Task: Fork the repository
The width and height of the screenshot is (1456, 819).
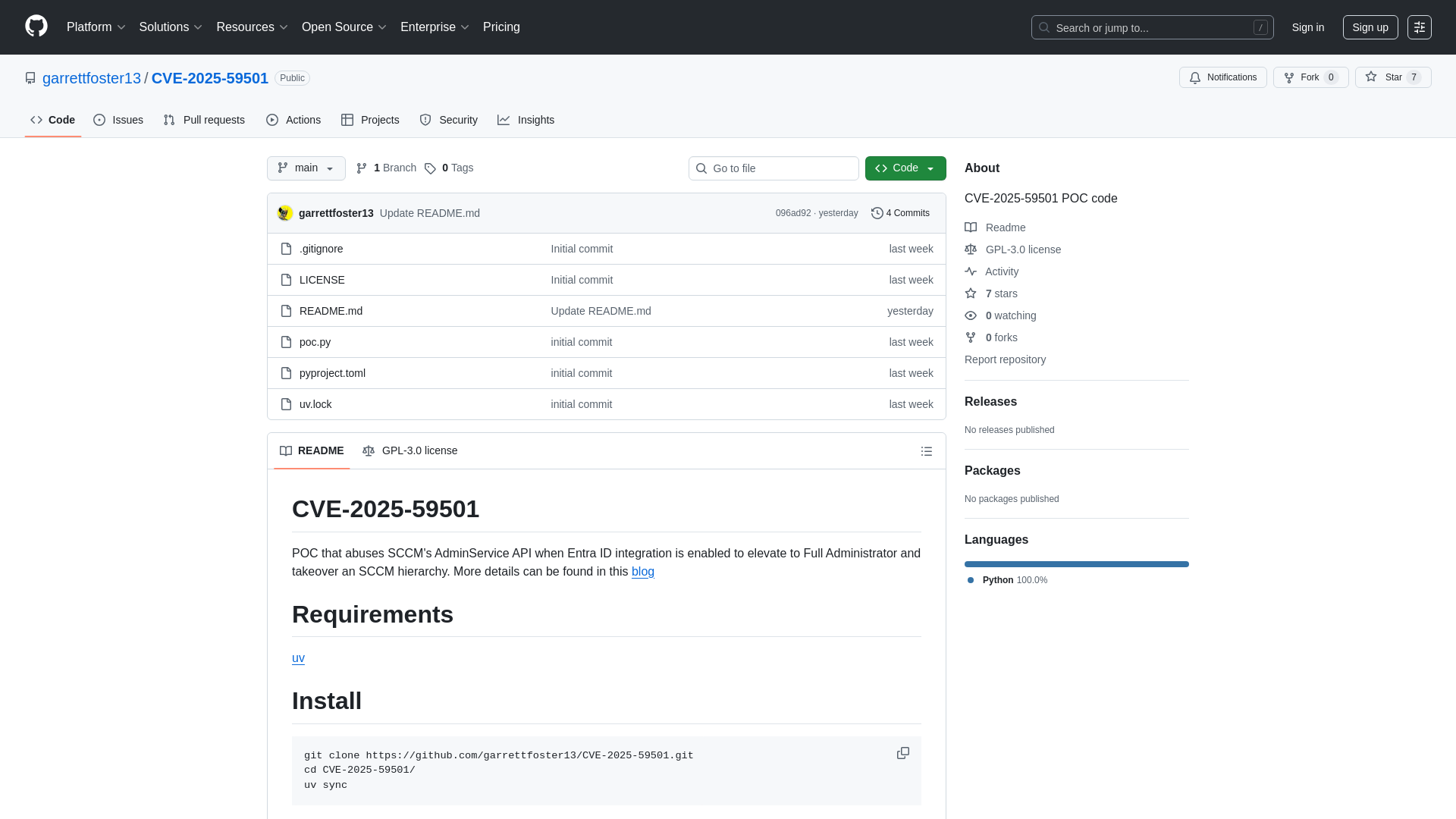Action: click(x=1310, y=77)
